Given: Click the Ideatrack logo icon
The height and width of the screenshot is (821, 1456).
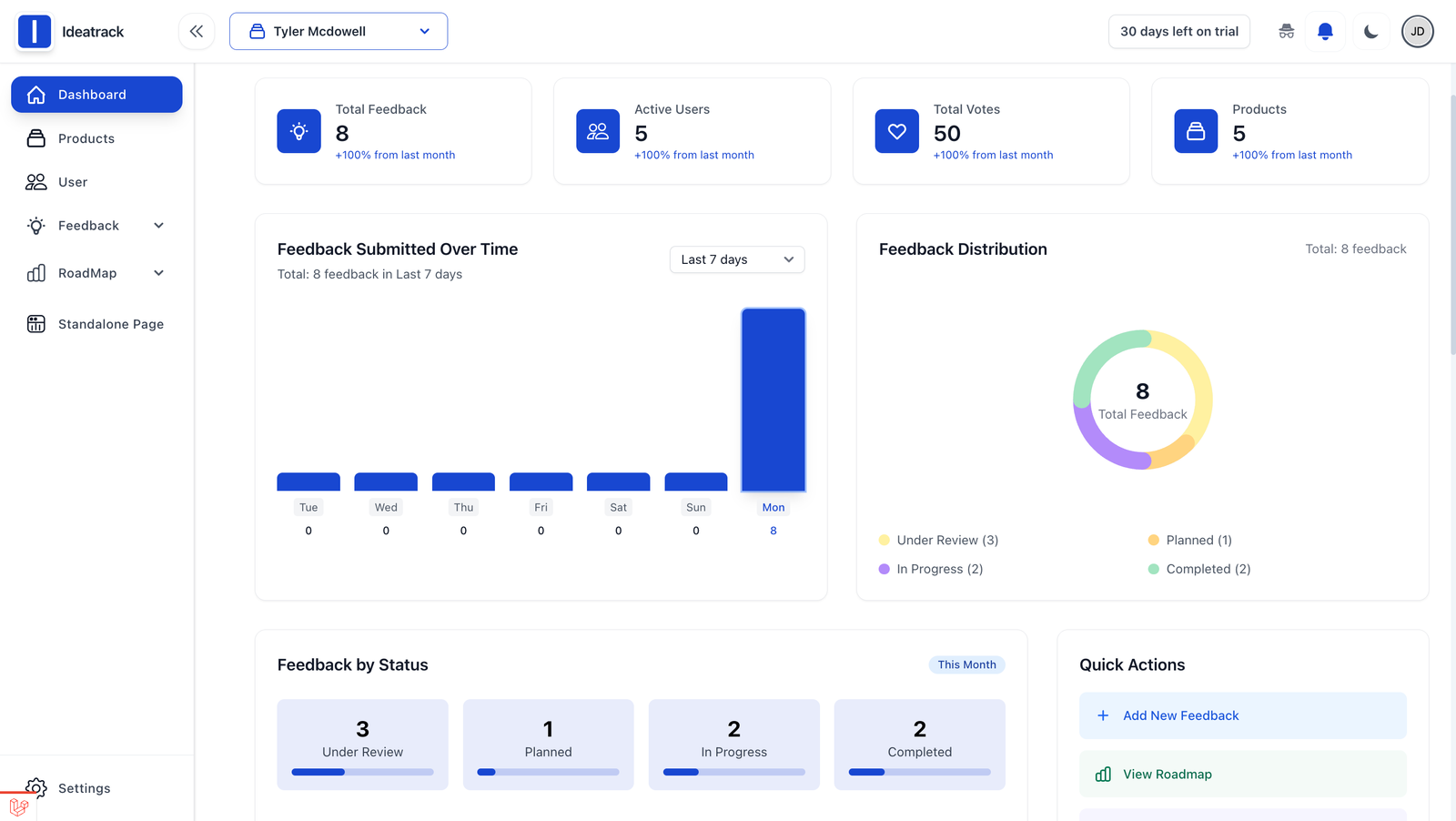Looking at the screenshot, I should 35,32.
